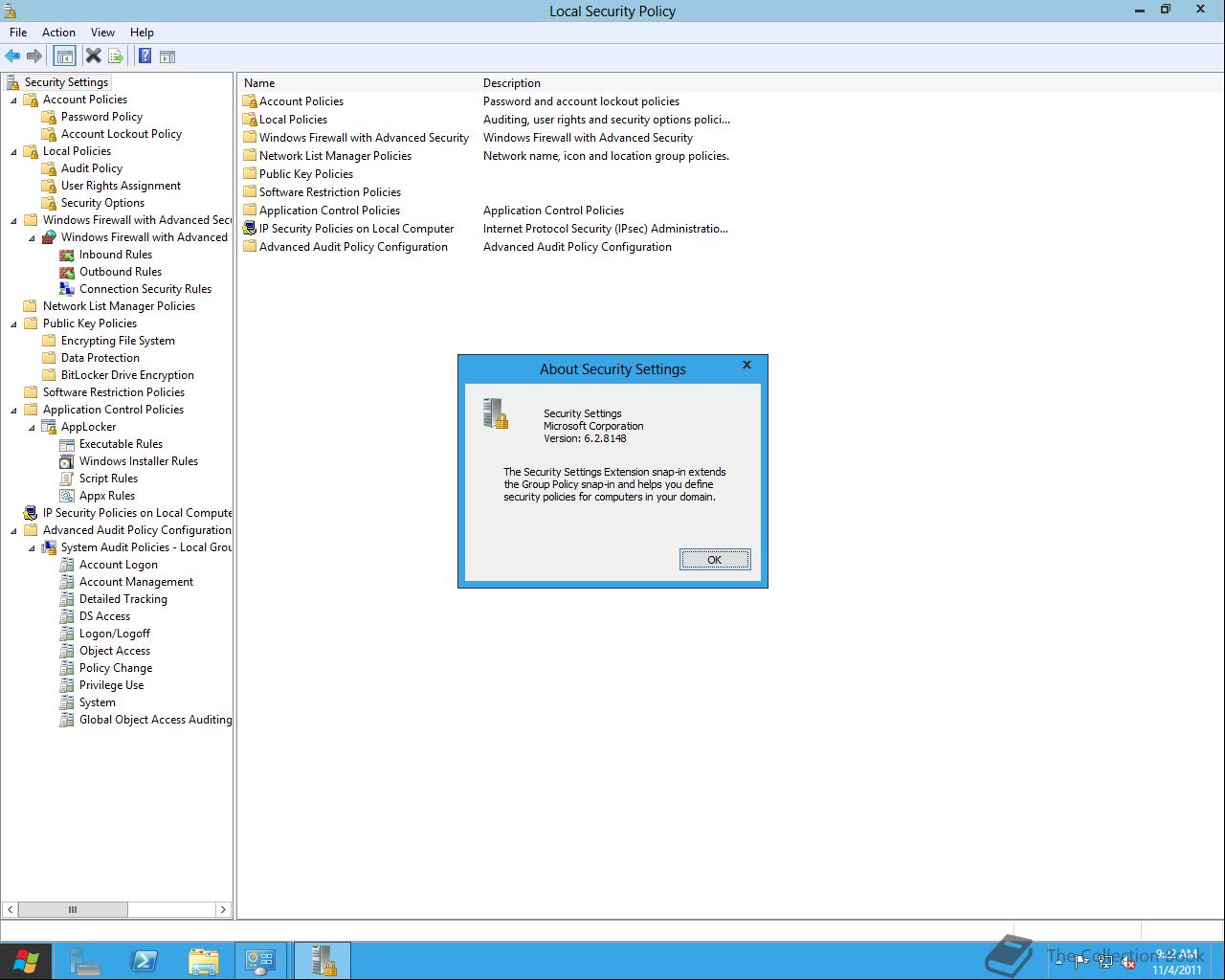Viewport: 1225px width, 980px height.
Task: Click the volume tray icon with red X
Action: point(1128,963)
